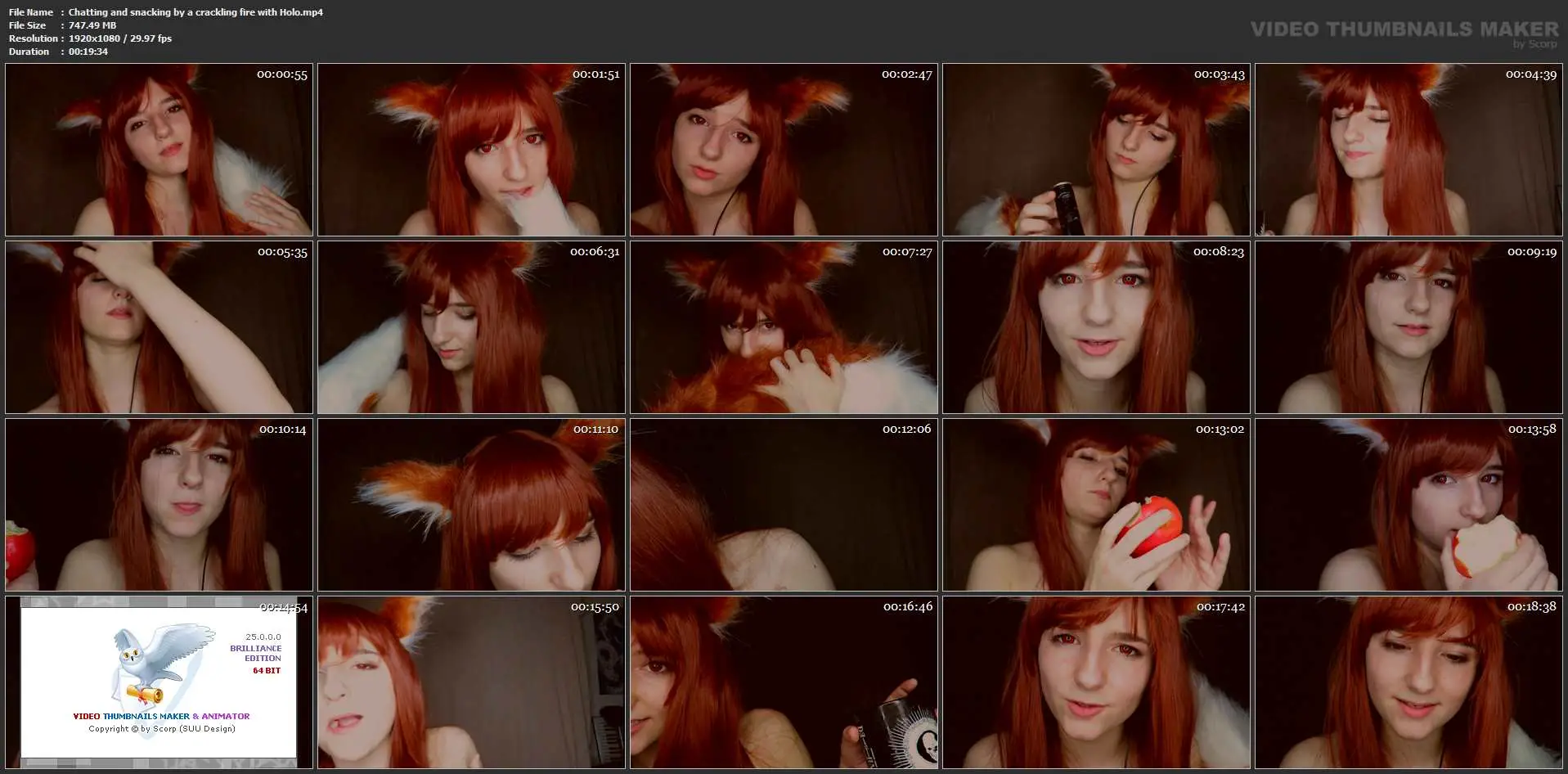
Task: Click the Duration value 00:19:34
Action: pyautogui.click(x=88, y=52)
